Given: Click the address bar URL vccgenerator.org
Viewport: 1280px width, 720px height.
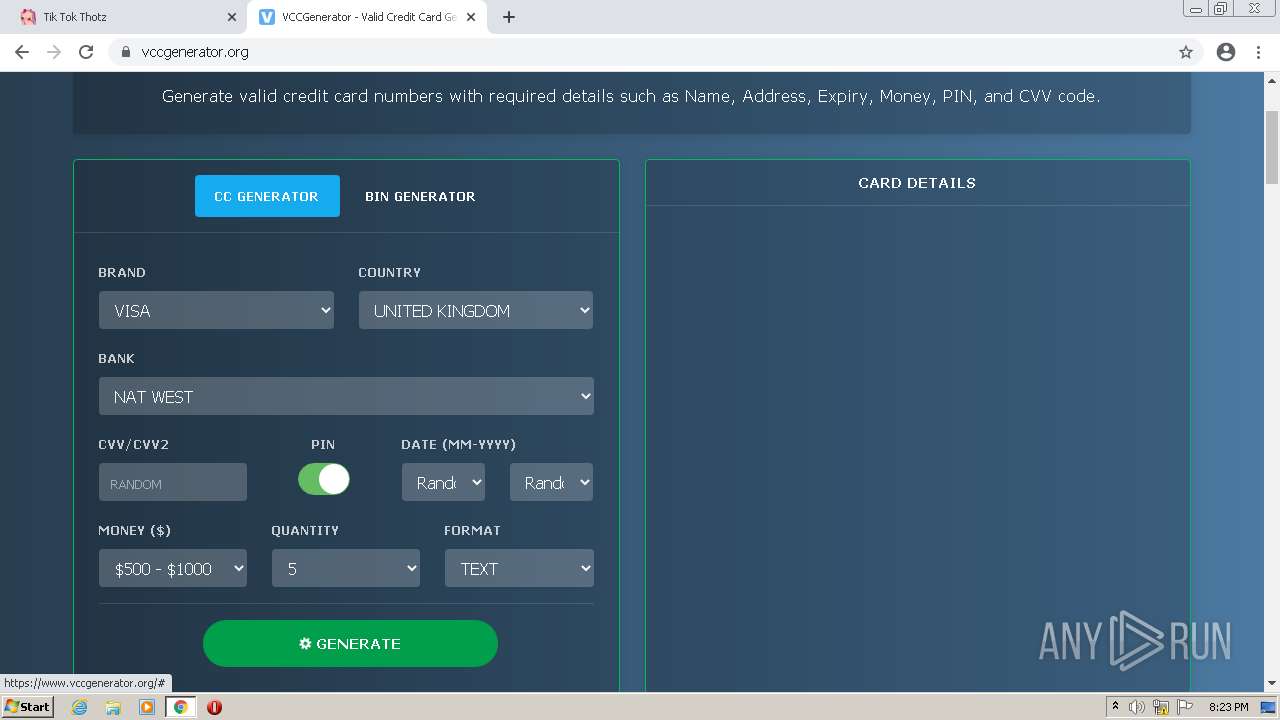Looking at the screenshot, I should coord(195,52).
